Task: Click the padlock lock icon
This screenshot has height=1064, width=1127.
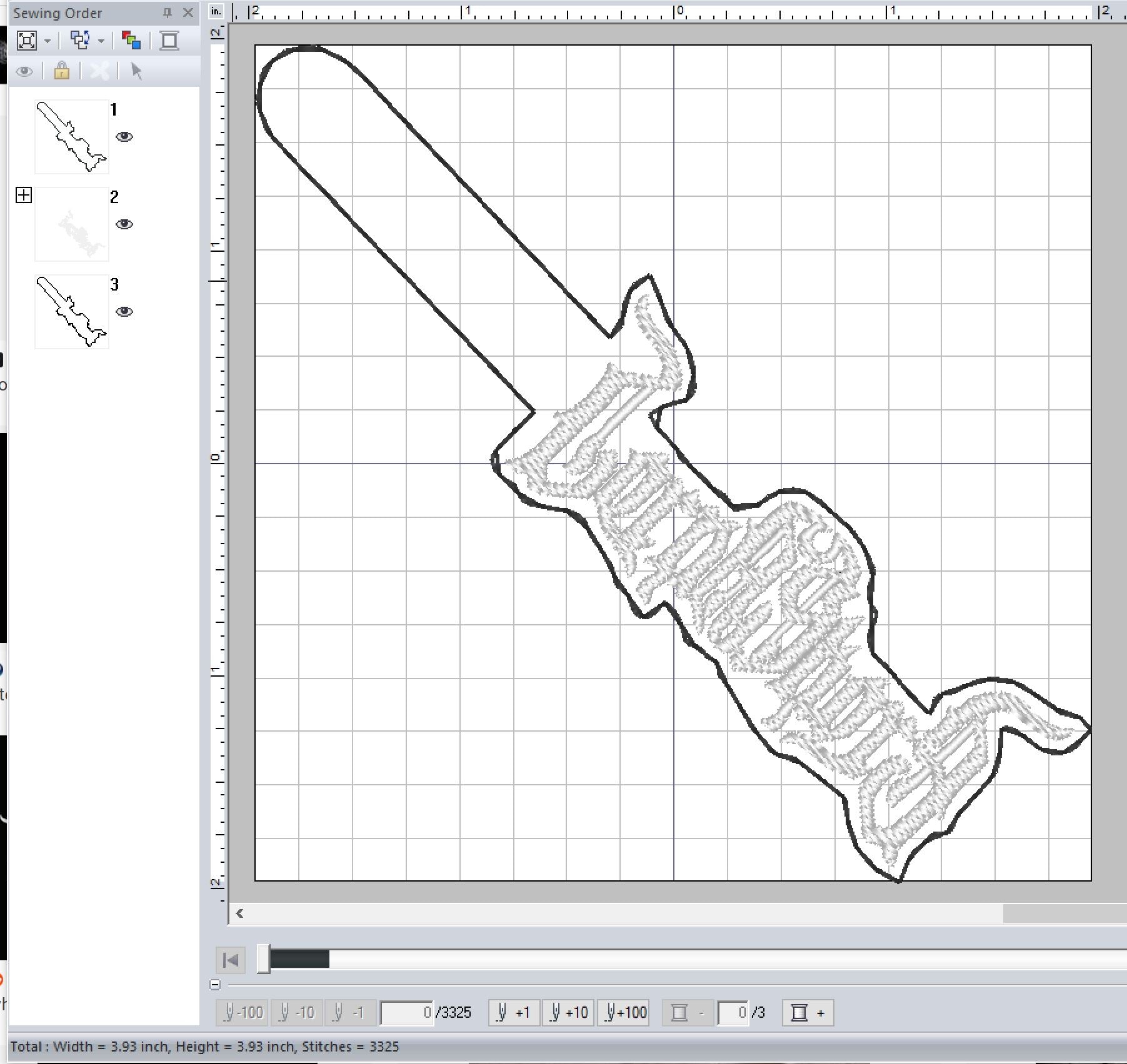Action: click(61, 71)
